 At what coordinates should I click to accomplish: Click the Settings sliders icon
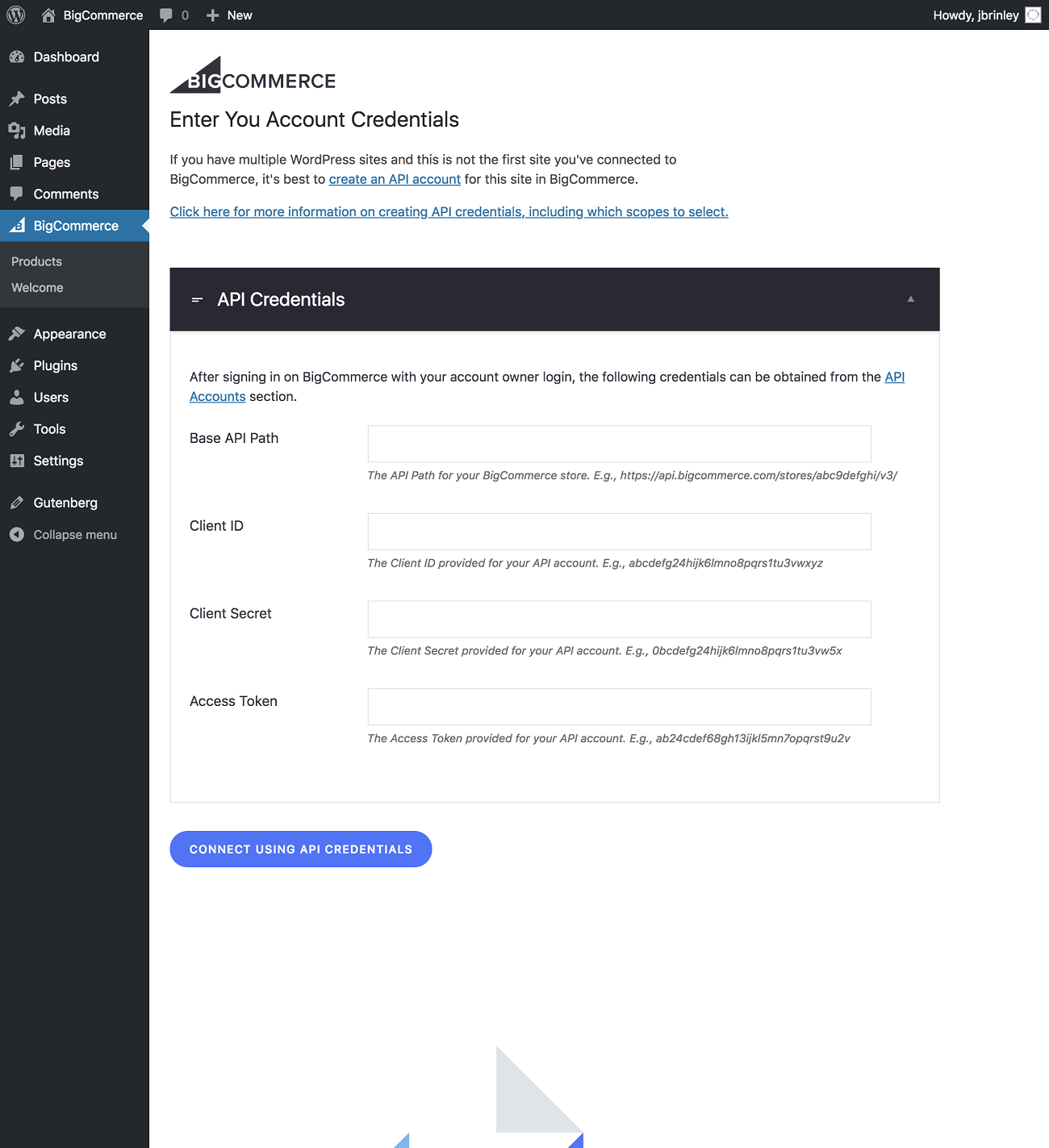point(17,461)
